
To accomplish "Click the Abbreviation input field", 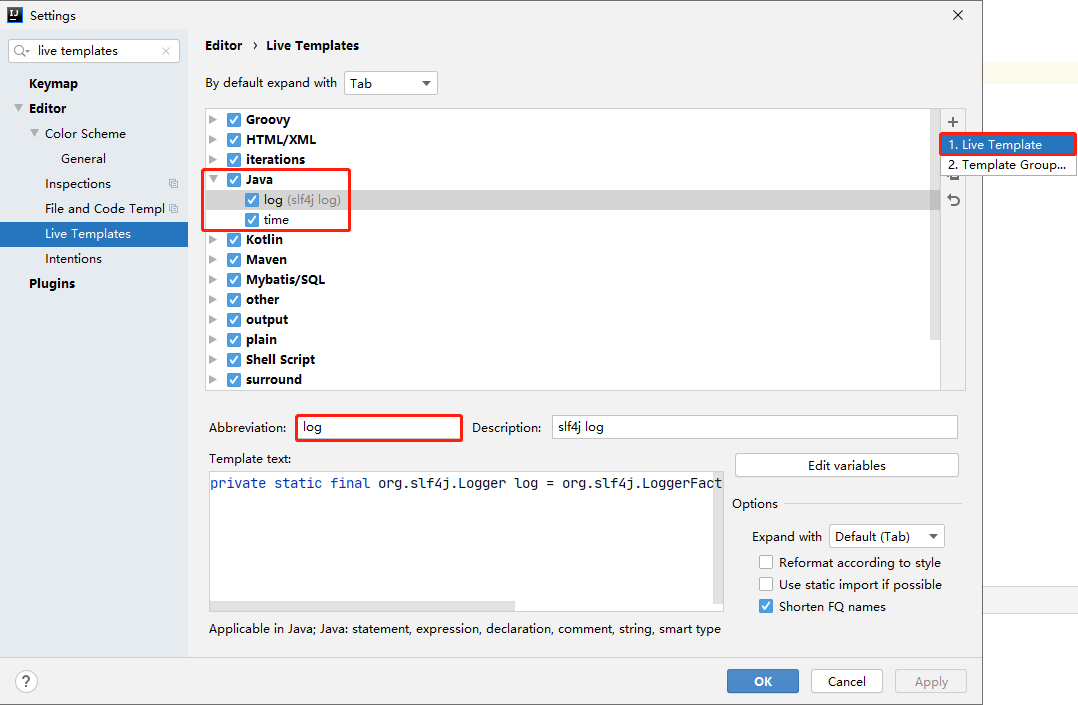I will click(x=379, y=427).
